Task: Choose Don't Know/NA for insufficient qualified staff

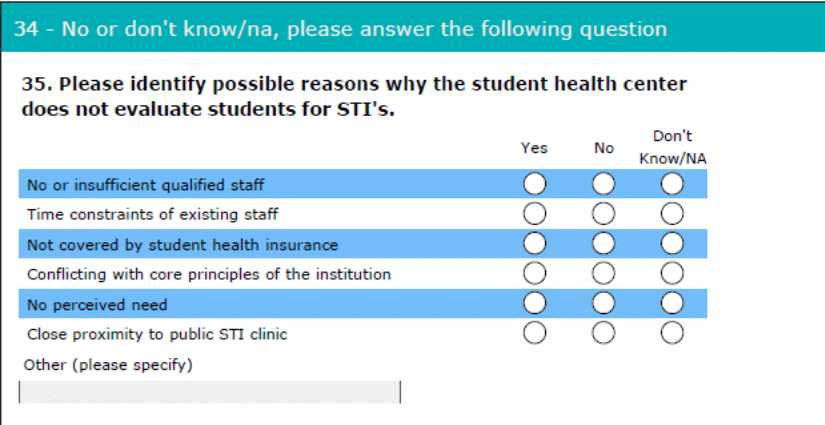Action: coord(672,184)
